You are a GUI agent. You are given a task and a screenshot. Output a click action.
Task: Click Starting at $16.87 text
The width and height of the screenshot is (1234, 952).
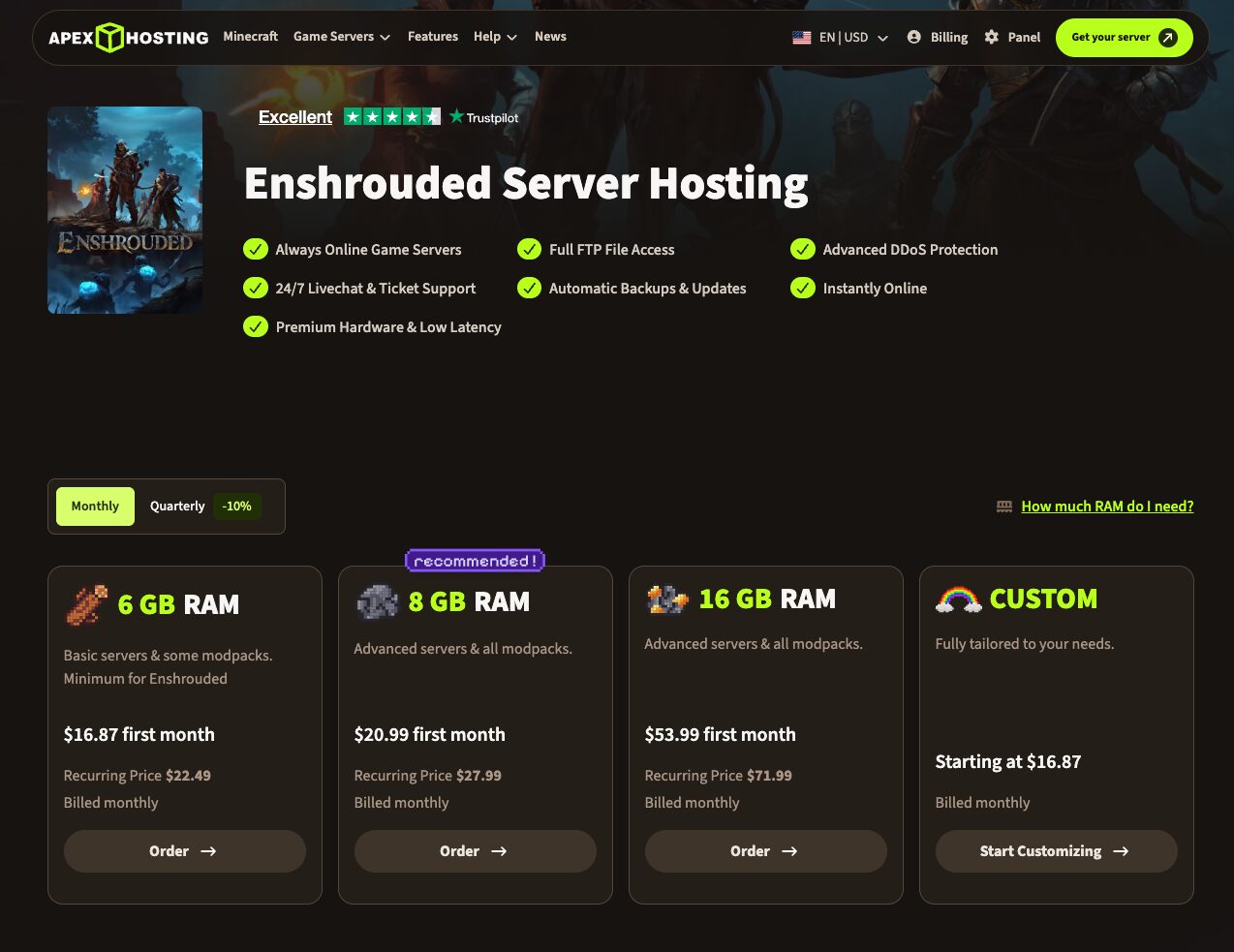(x=1008, y=762)
